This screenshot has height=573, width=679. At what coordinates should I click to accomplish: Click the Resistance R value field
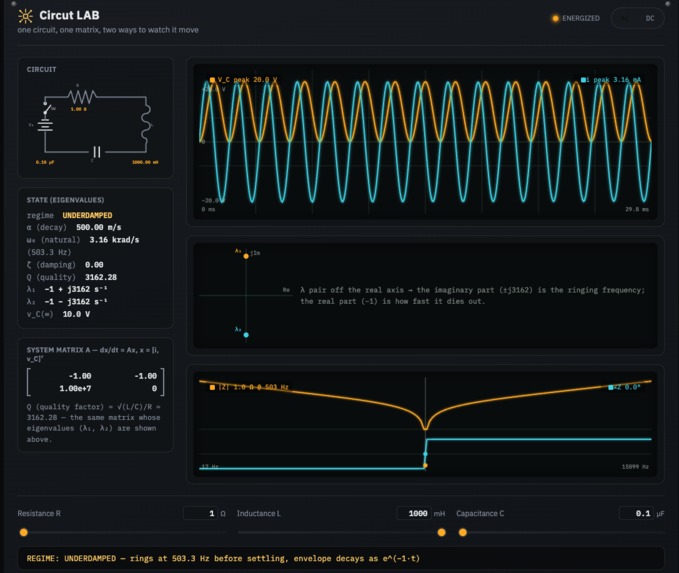[x=200, y=513]
